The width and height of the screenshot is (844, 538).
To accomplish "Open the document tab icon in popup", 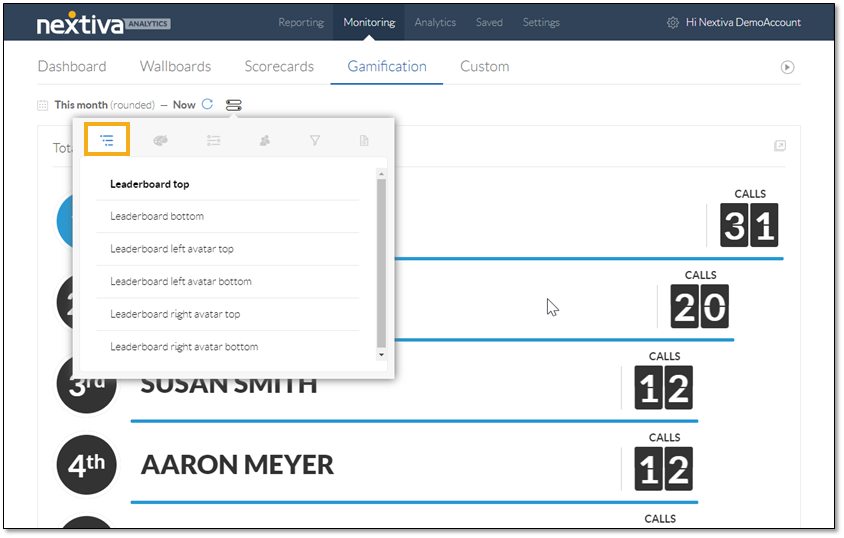I will pyautogui.click(x=364, y=140).
